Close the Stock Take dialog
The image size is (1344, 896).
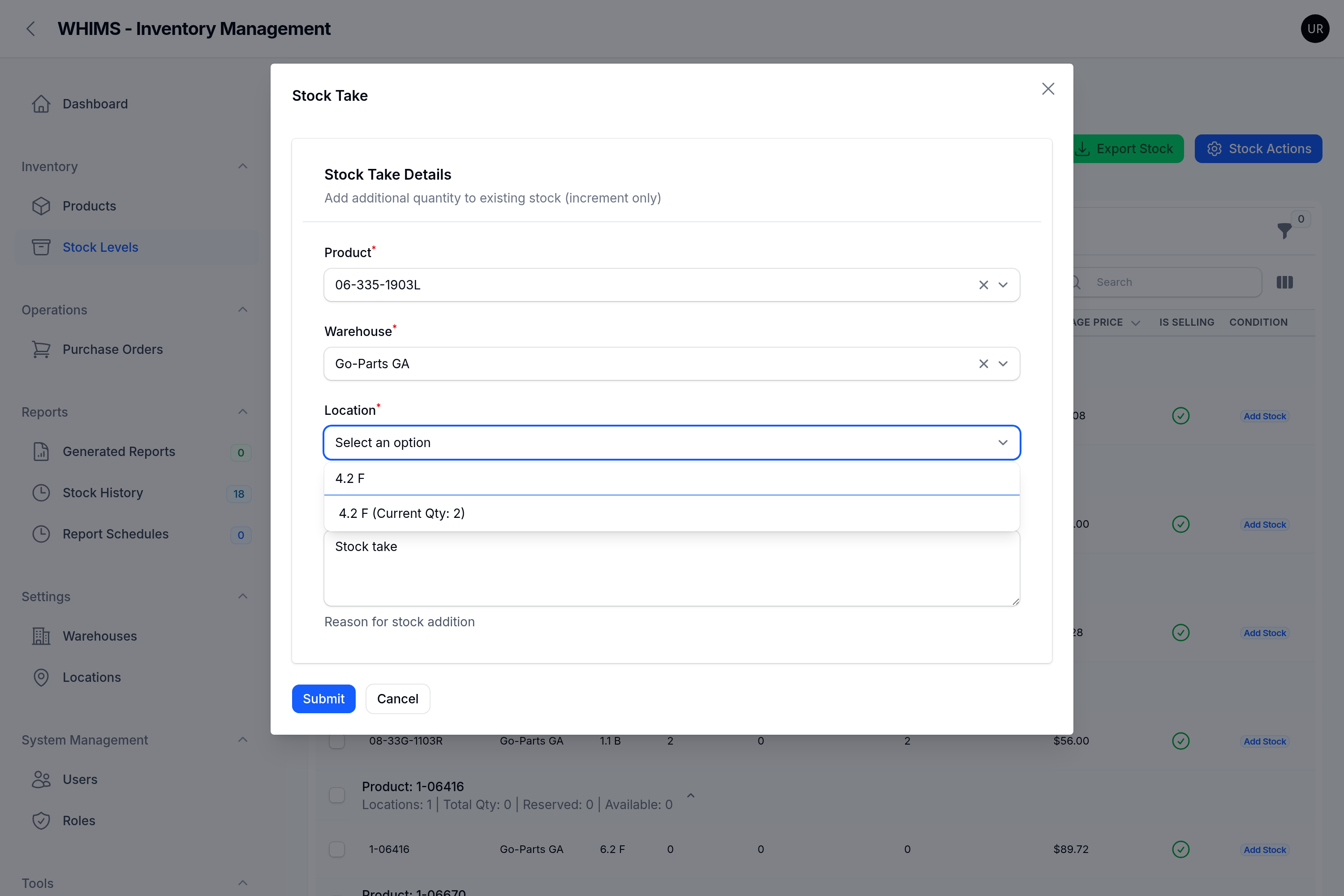point(1048,89)
